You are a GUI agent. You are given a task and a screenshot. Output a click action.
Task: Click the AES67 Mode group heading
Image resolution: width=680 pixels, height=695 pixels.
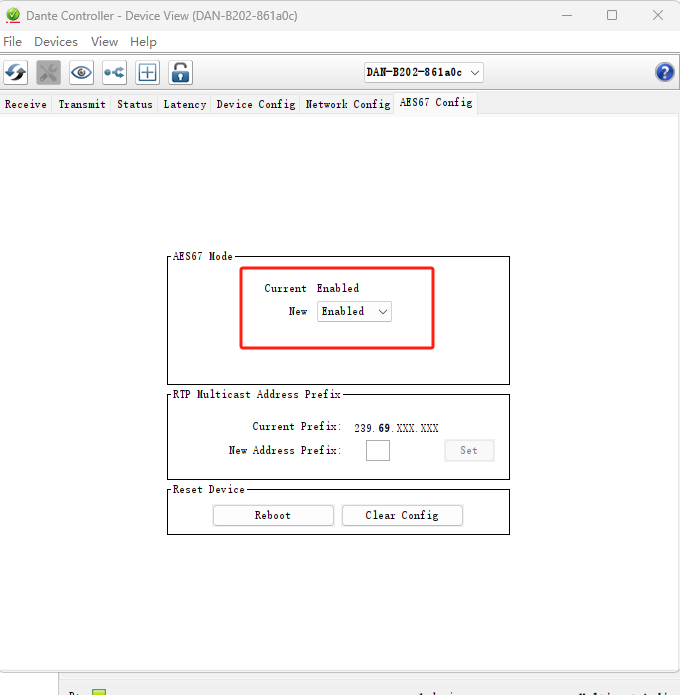pyautogui.click(x=203, y=256)
